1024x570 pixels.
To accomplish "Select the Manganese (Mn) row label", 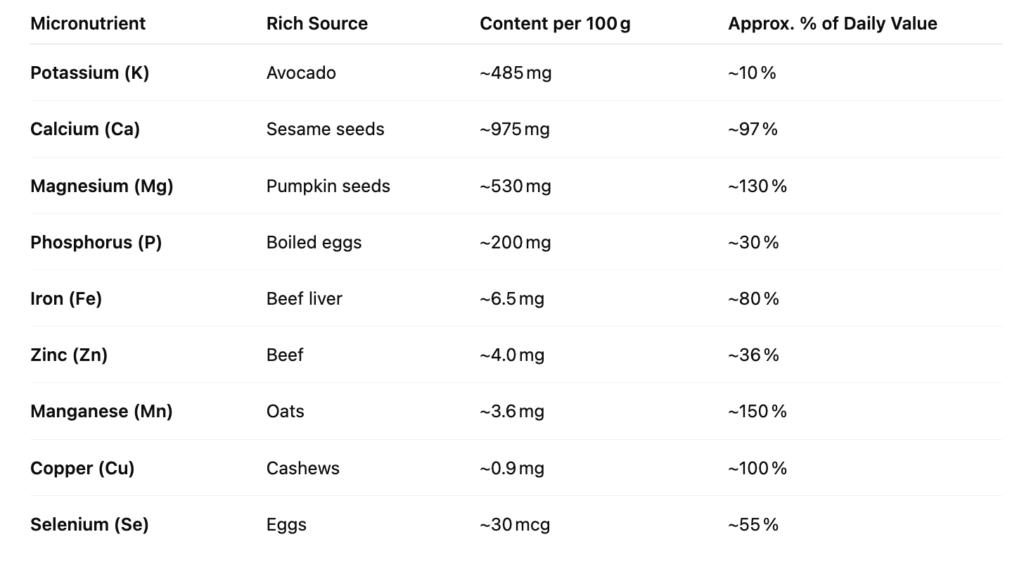I will tap(101, 411).
